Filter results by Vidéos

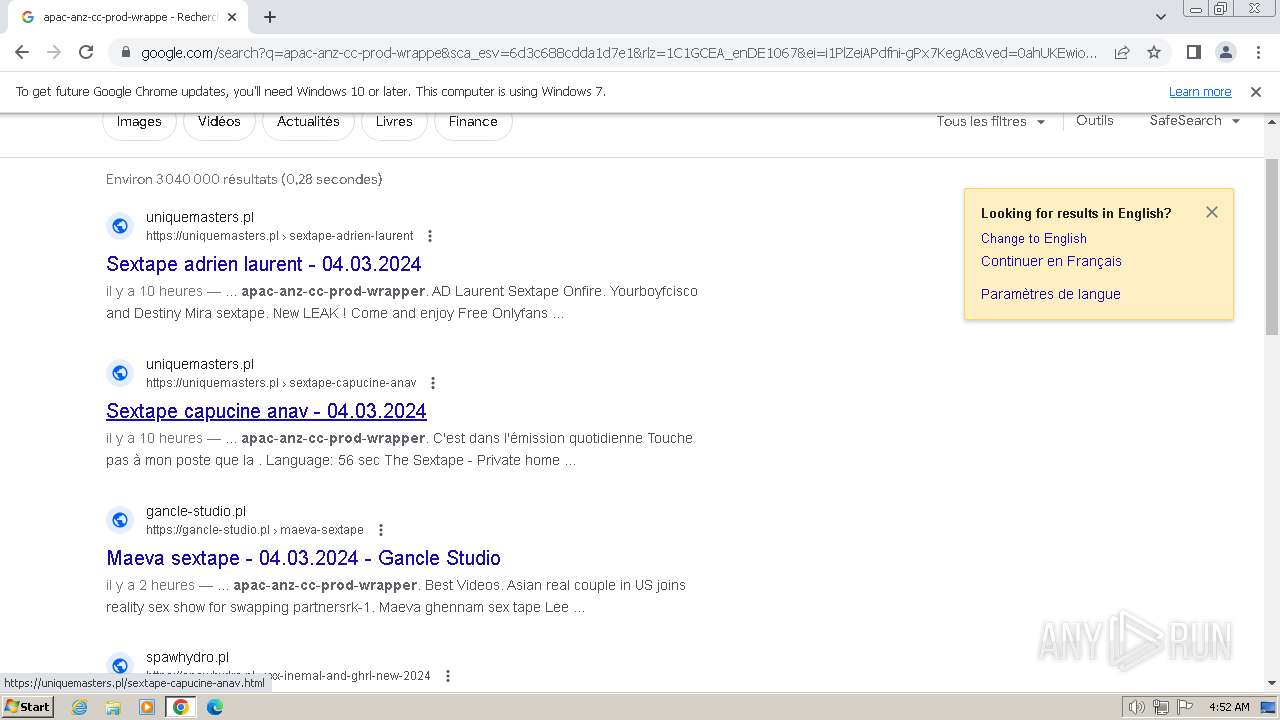pos(219,122)
